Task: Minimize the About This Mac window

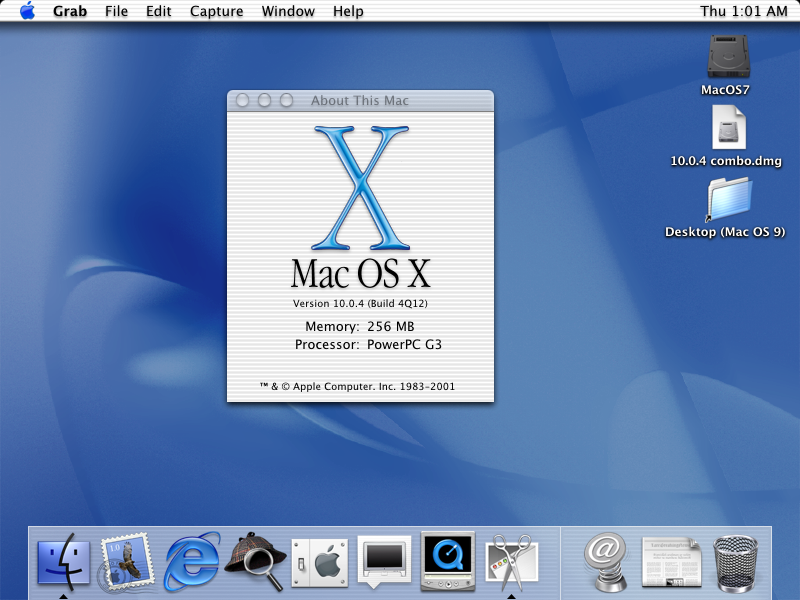Action: (264, 101)
